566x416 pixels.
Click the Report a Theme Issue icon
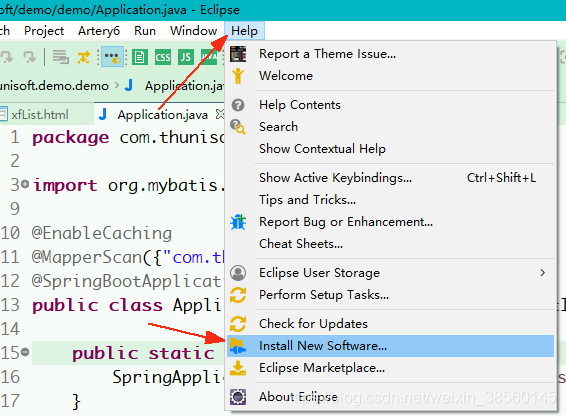(x=238, y=54)
